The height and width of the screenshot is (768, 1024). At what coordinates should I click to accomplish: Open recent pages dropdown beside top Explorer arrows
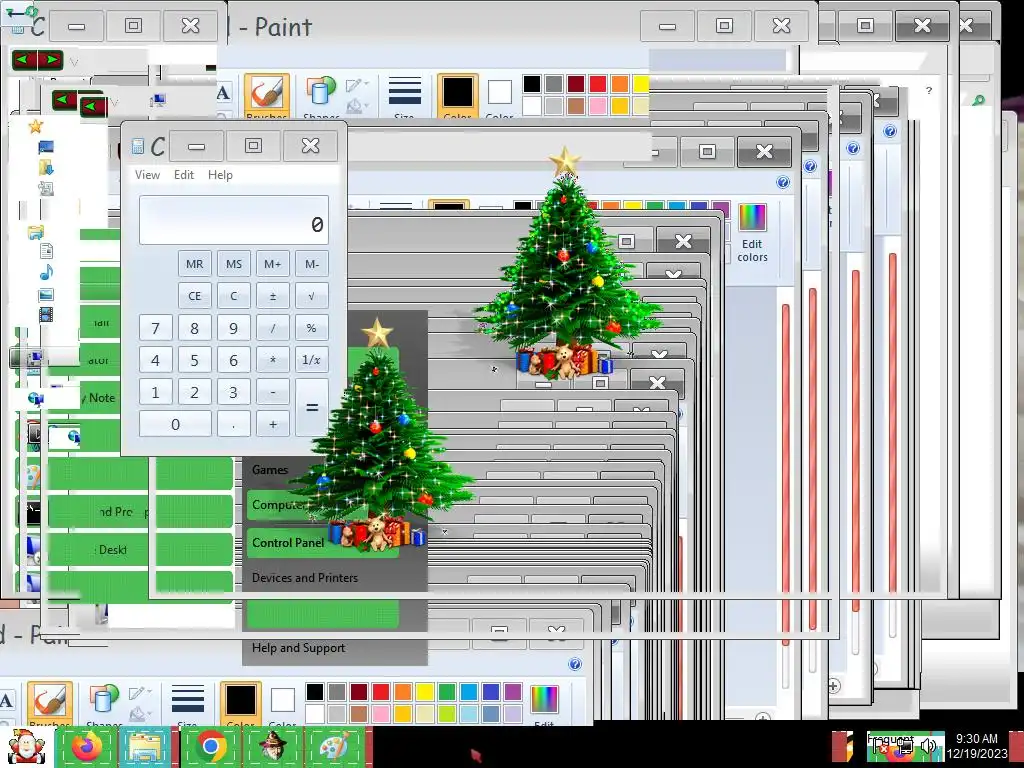[x=73, y=62]
